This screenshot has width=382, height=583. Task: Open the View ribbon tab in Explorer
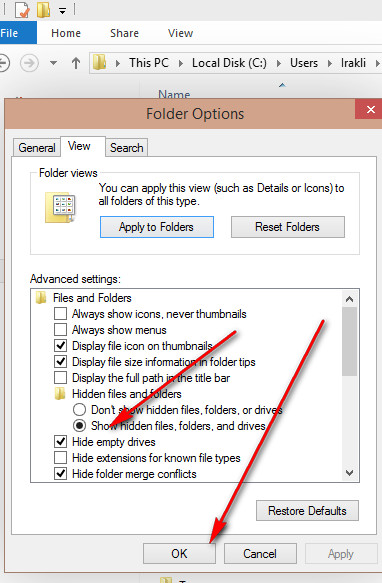coord(180,33)
